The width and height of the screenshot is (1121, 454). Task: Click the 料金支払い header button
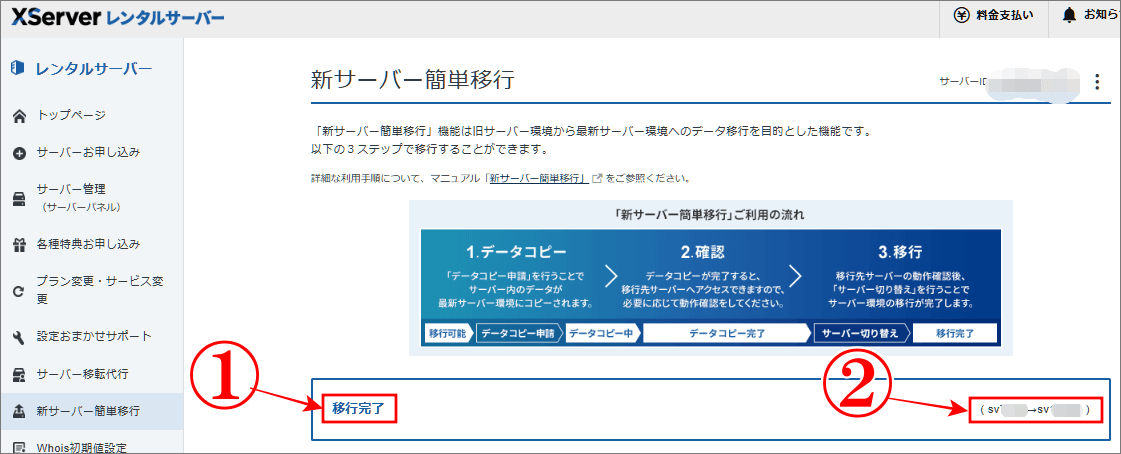[x=993, y=16]
